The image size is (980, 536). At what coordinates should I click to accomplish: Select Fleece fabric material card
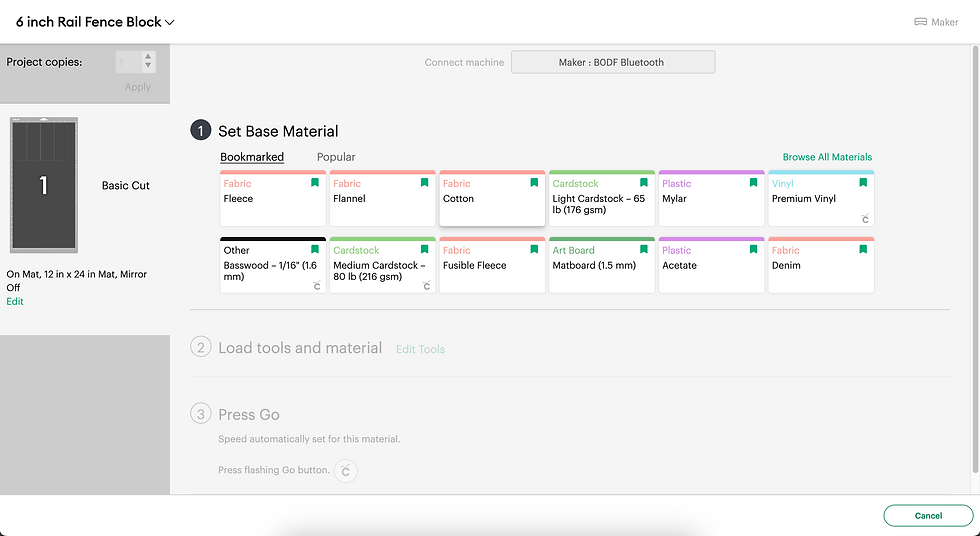272,198
